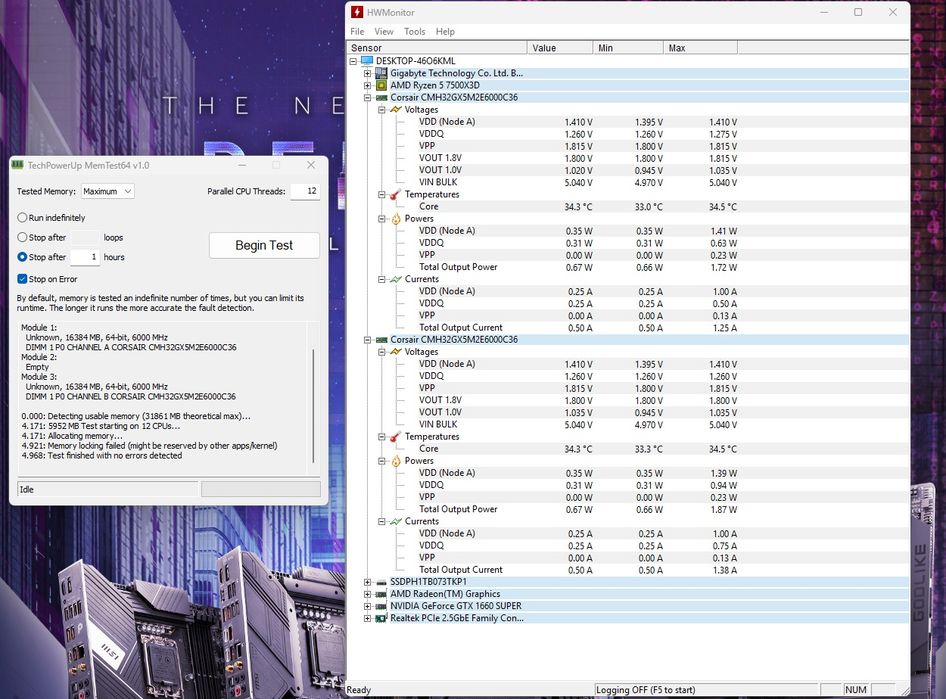Collapse the DESKTOP-46O6KML root node
Image resolution: width=946 pixels, height=699 pixels.
click(353, 61)
